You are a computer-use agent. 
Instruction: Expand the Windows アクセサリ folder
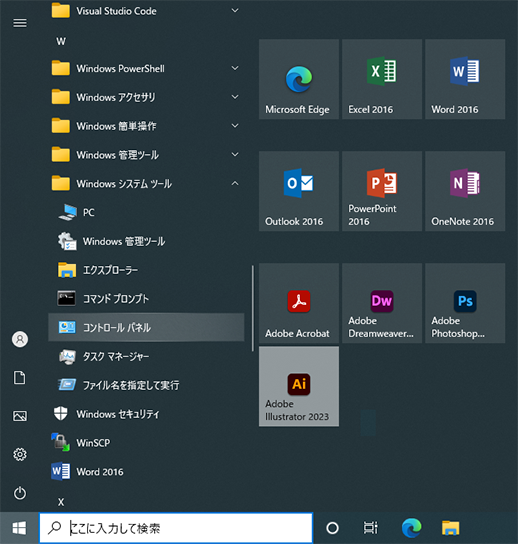click(x=146, y=97)
